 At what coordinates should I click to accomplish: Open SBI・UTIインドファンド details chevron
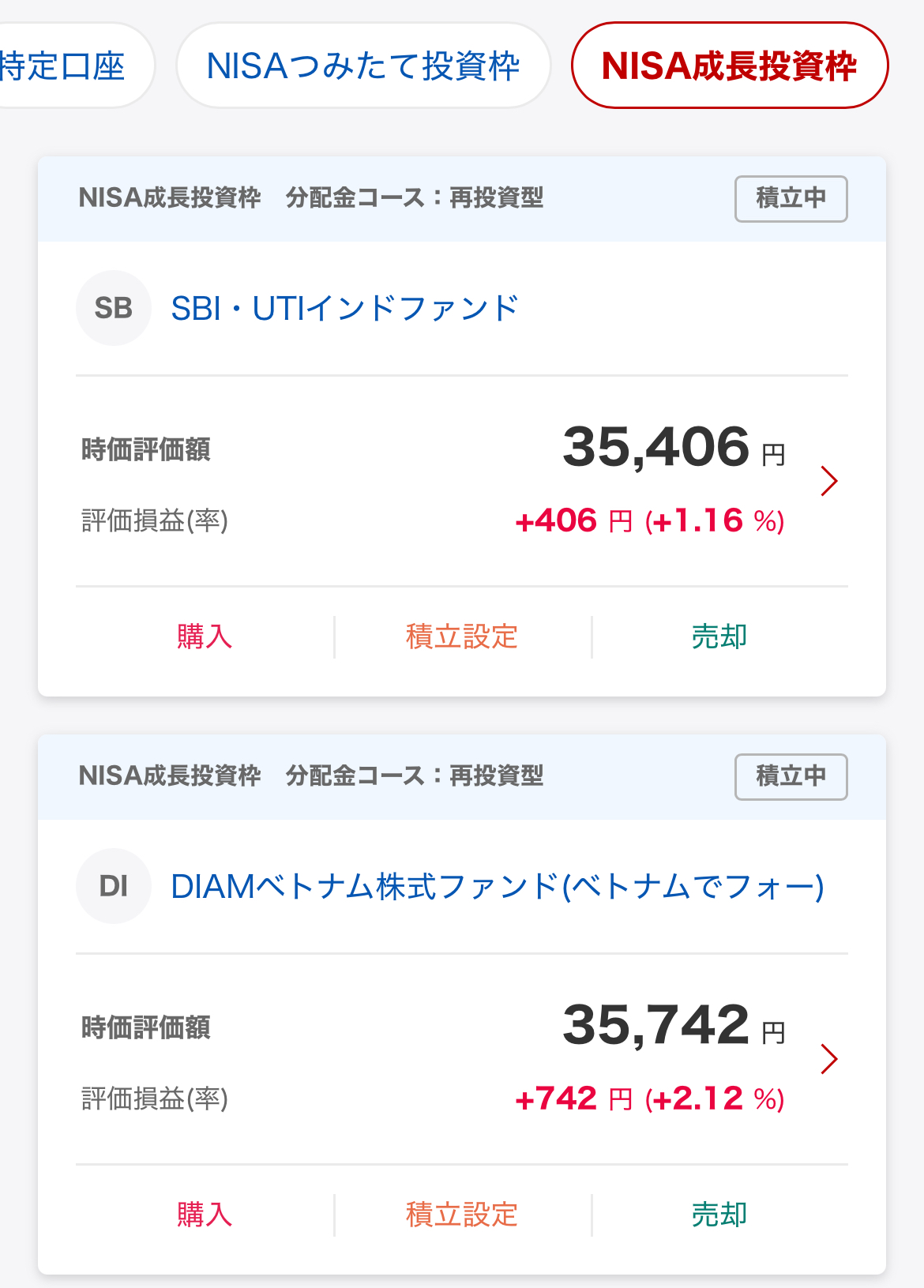click(828, 481)
